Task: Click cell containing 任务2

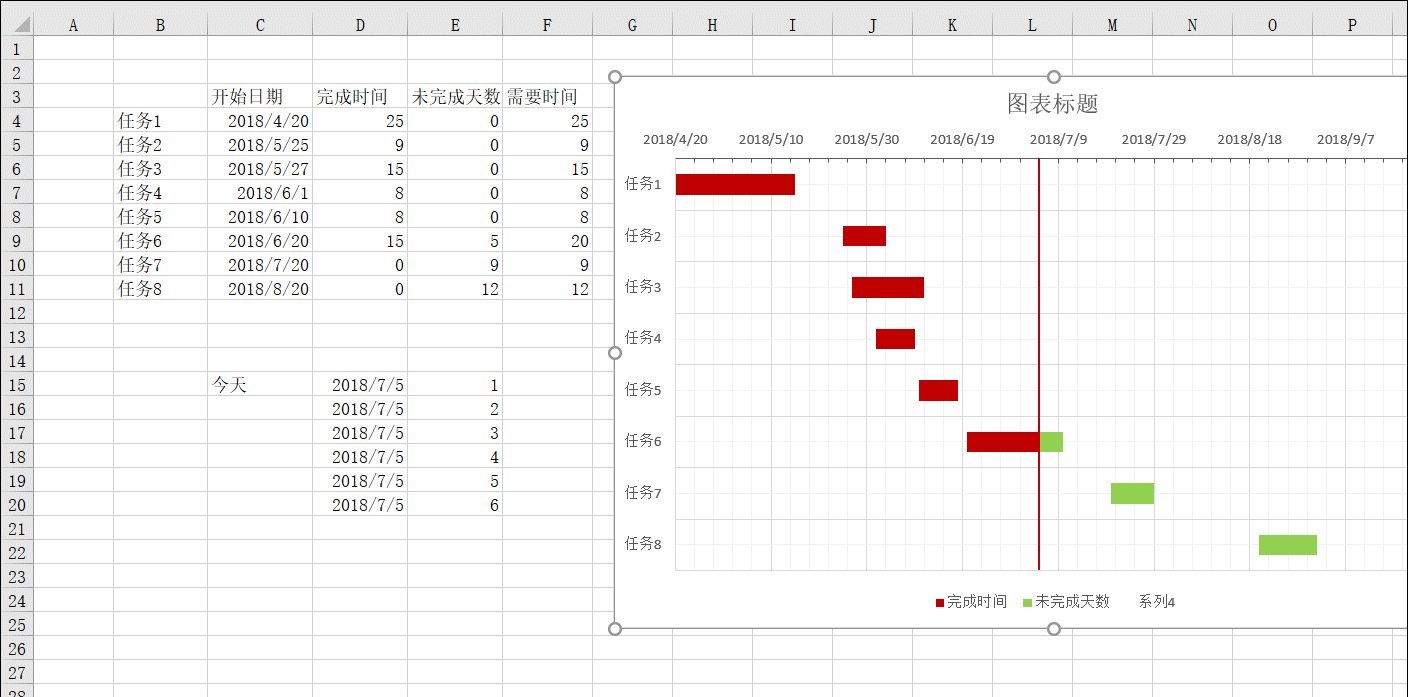Action: 160,145
